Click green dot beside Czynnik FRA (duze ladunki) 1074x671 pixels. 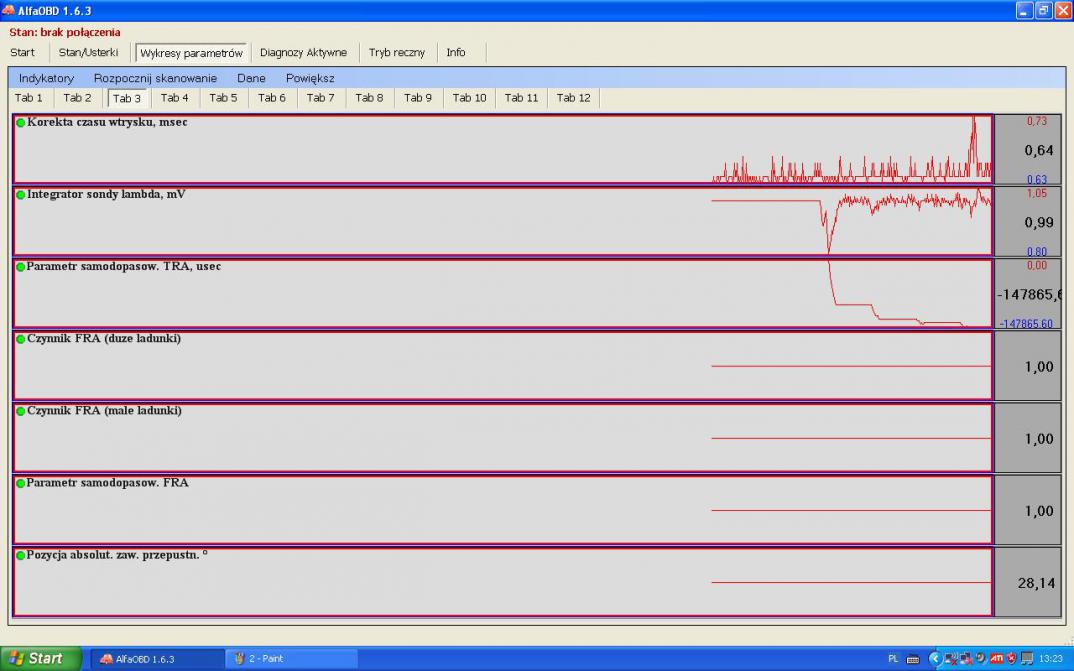point(20,339)
